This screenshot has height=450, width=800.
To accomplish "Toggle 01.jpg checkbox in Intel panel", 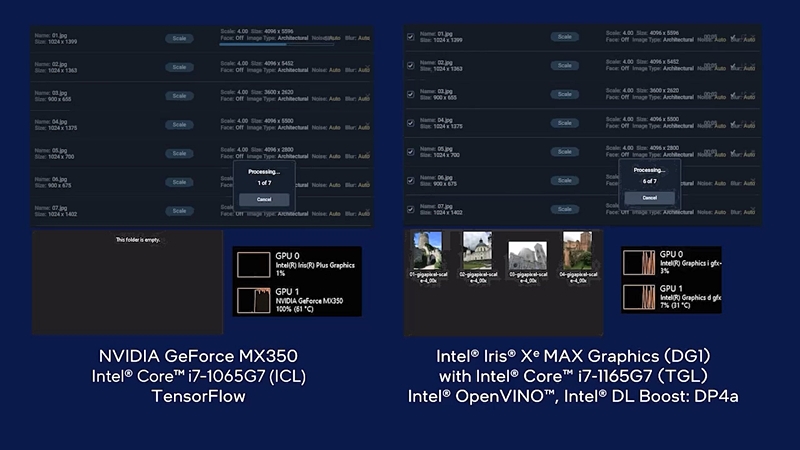I will tap(410, 37).
